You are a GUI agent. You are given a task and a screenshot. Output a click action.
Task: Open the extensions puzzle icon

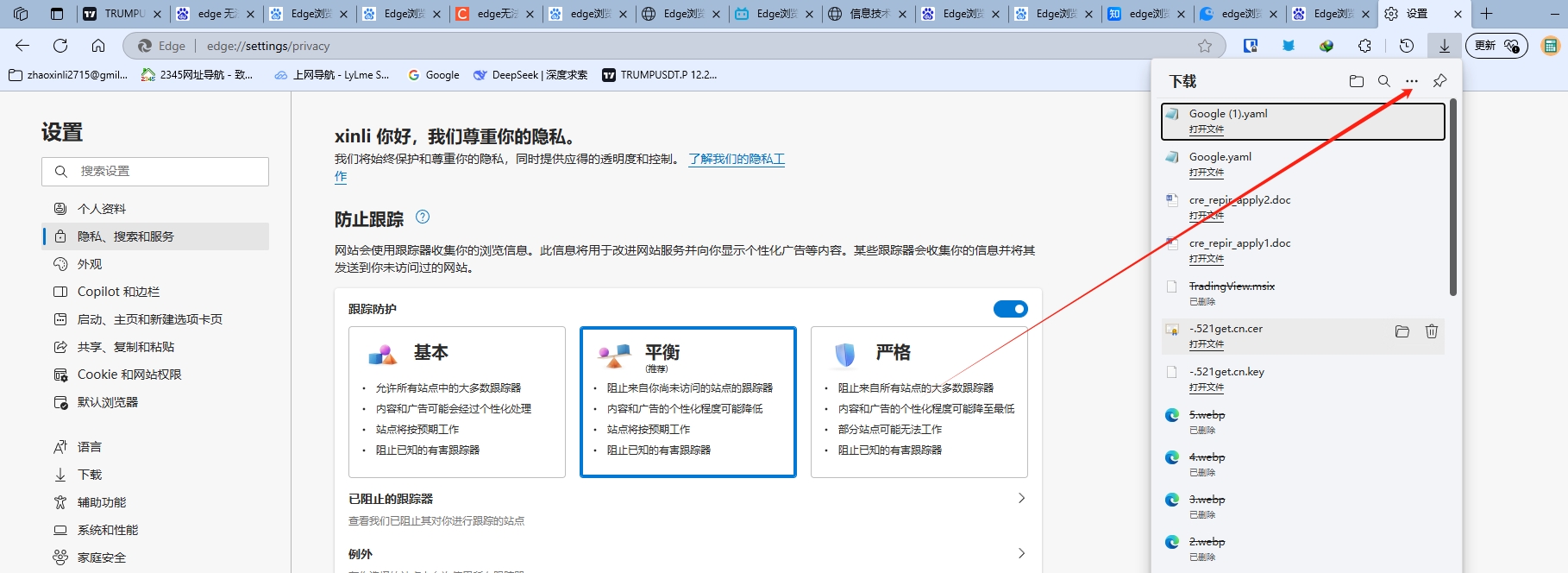[1364, 46]
